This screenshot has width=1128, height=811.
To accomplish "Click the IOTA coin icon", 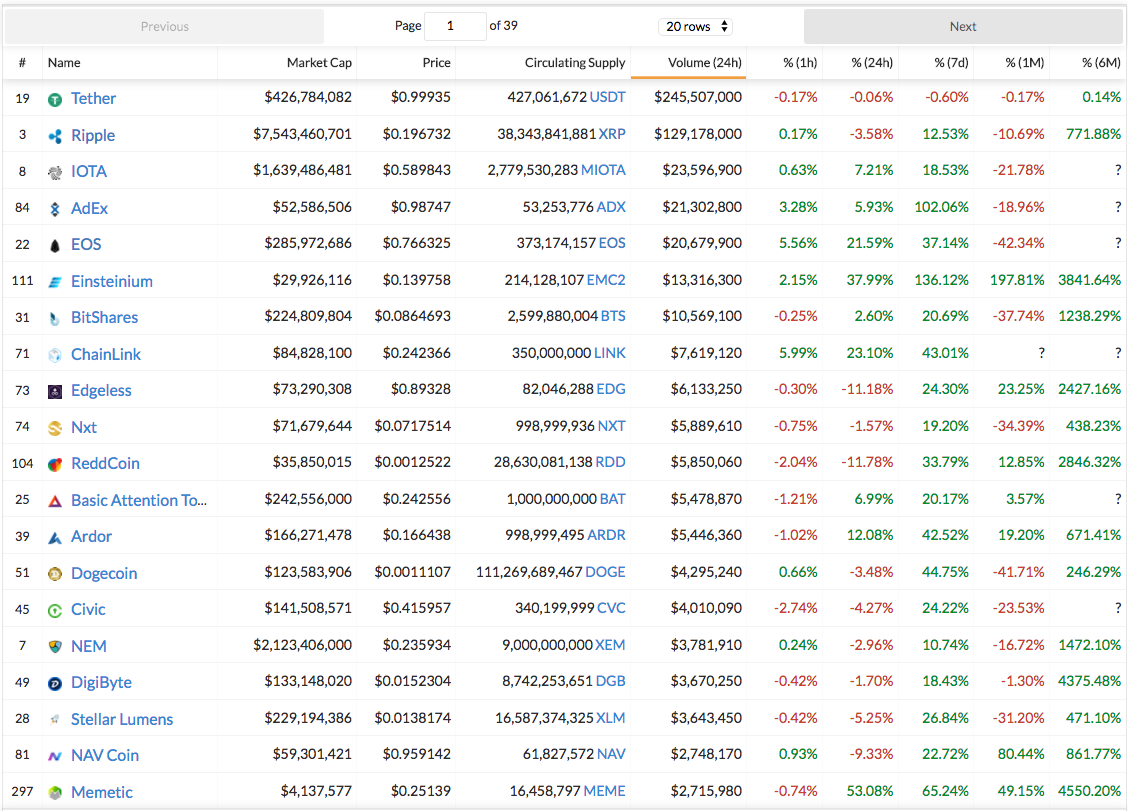I will pyautogui.click(x=55, y=172).
